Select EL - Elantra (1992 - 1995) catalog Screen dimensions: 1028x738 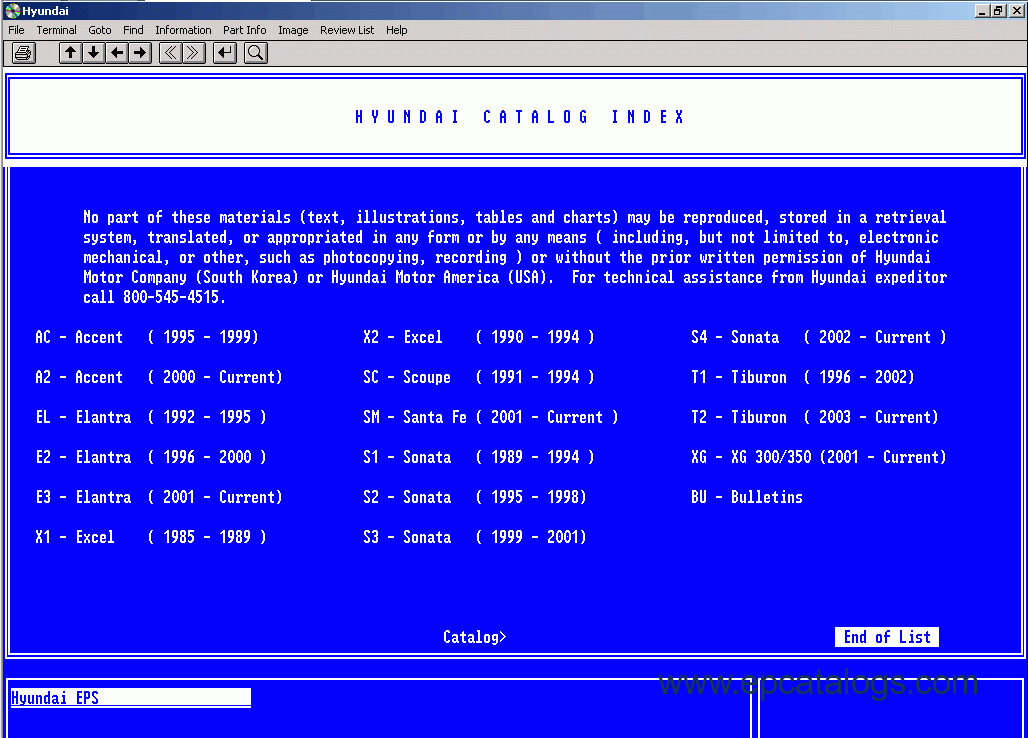(151, 418)
